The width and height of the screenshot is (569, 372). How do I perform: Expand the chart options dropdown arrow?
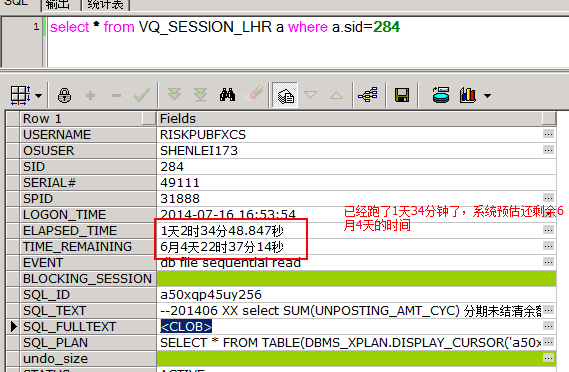point(487,96)
